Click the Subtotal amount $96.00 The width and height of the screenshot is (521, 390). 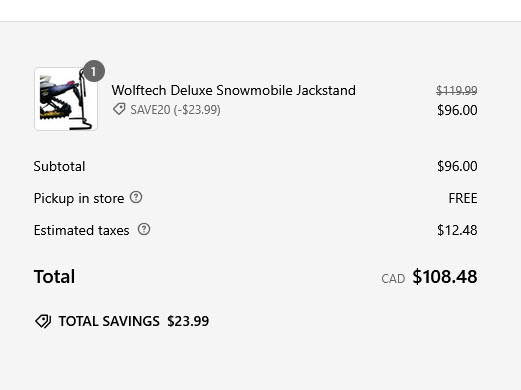click(x=457, y=166)
